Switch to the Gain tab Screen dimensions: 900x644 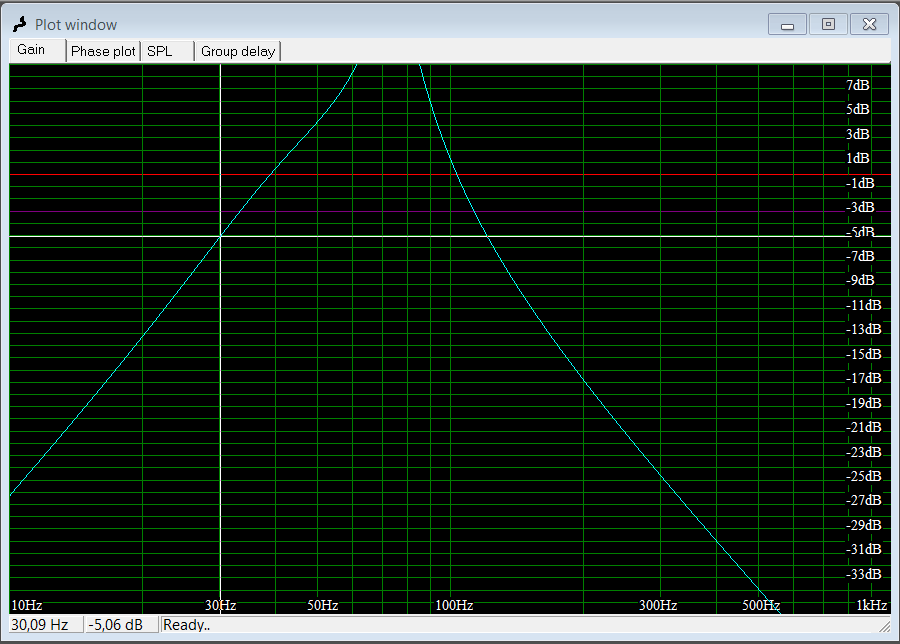pos(32,50)
